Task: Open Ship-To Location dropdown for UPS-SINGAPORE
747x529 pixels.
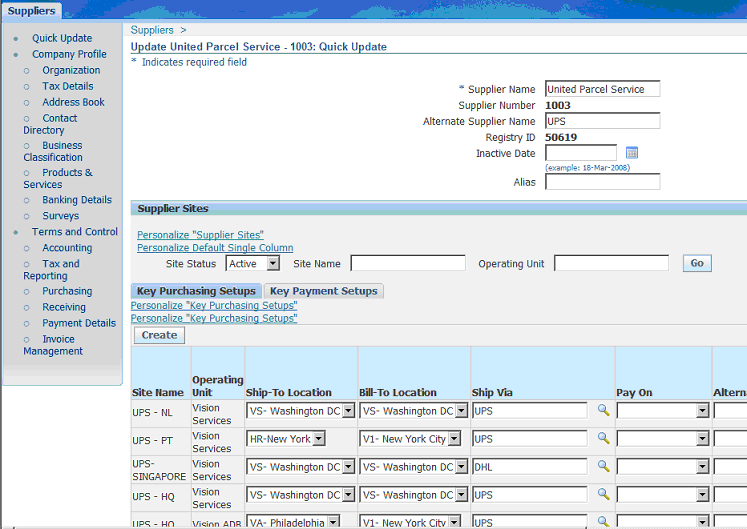Action: [349, 467]
